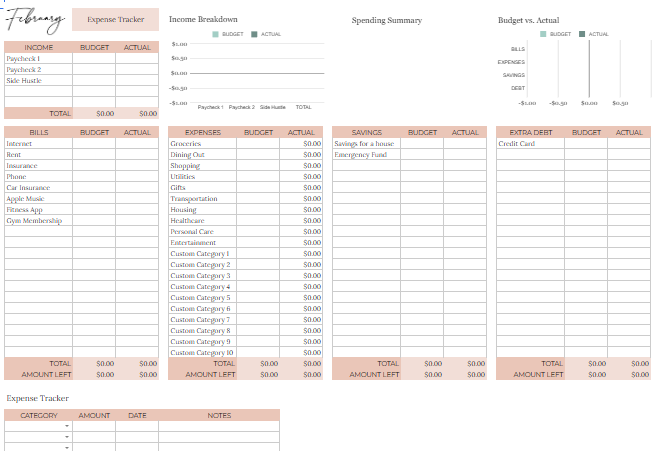This screenshot has width=655, height=451.
Task: Click the Spending Summary chart title
Action: [387, 20]
